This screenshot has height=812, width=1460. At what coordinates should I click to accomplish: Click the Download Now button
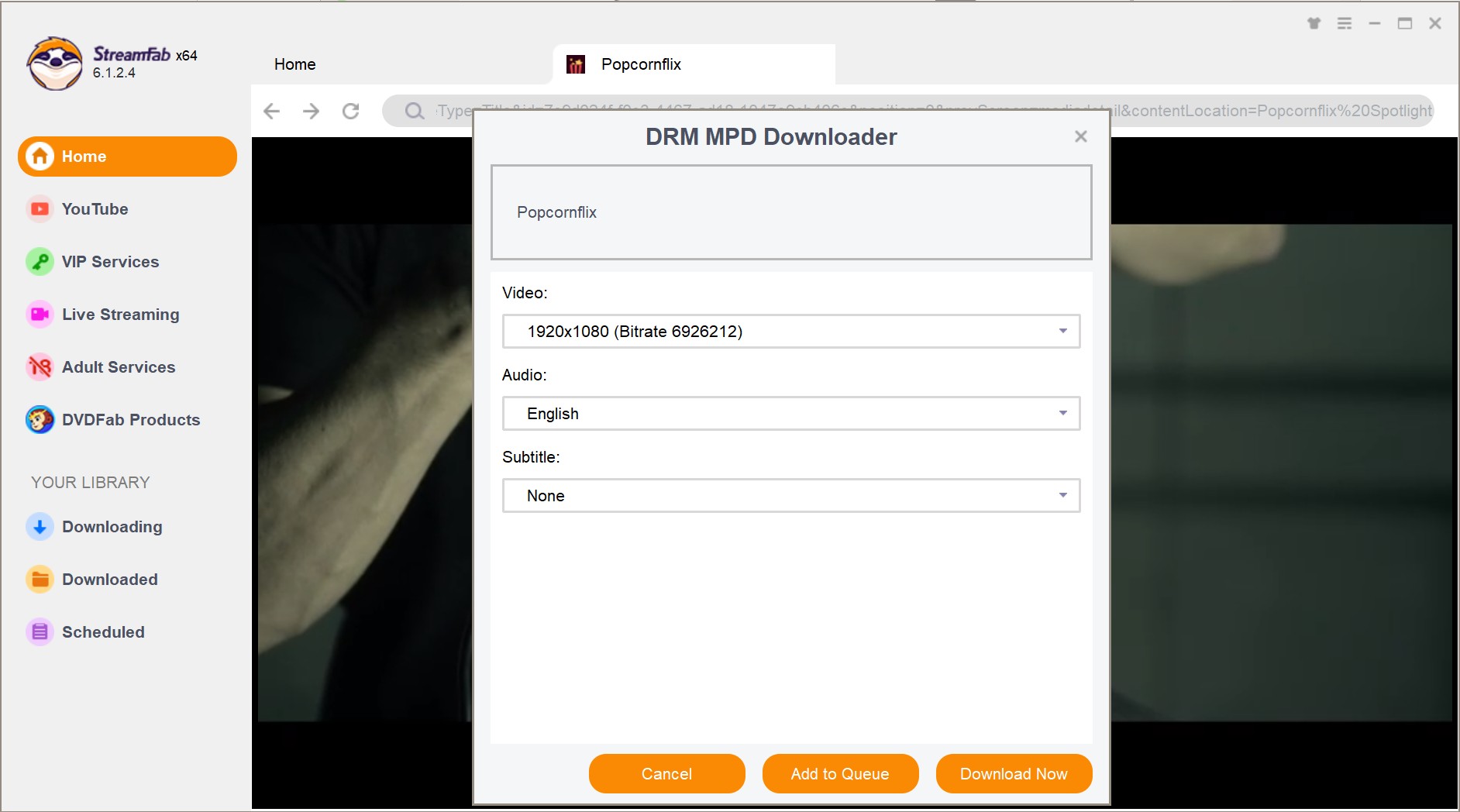tap(1014, 774)
